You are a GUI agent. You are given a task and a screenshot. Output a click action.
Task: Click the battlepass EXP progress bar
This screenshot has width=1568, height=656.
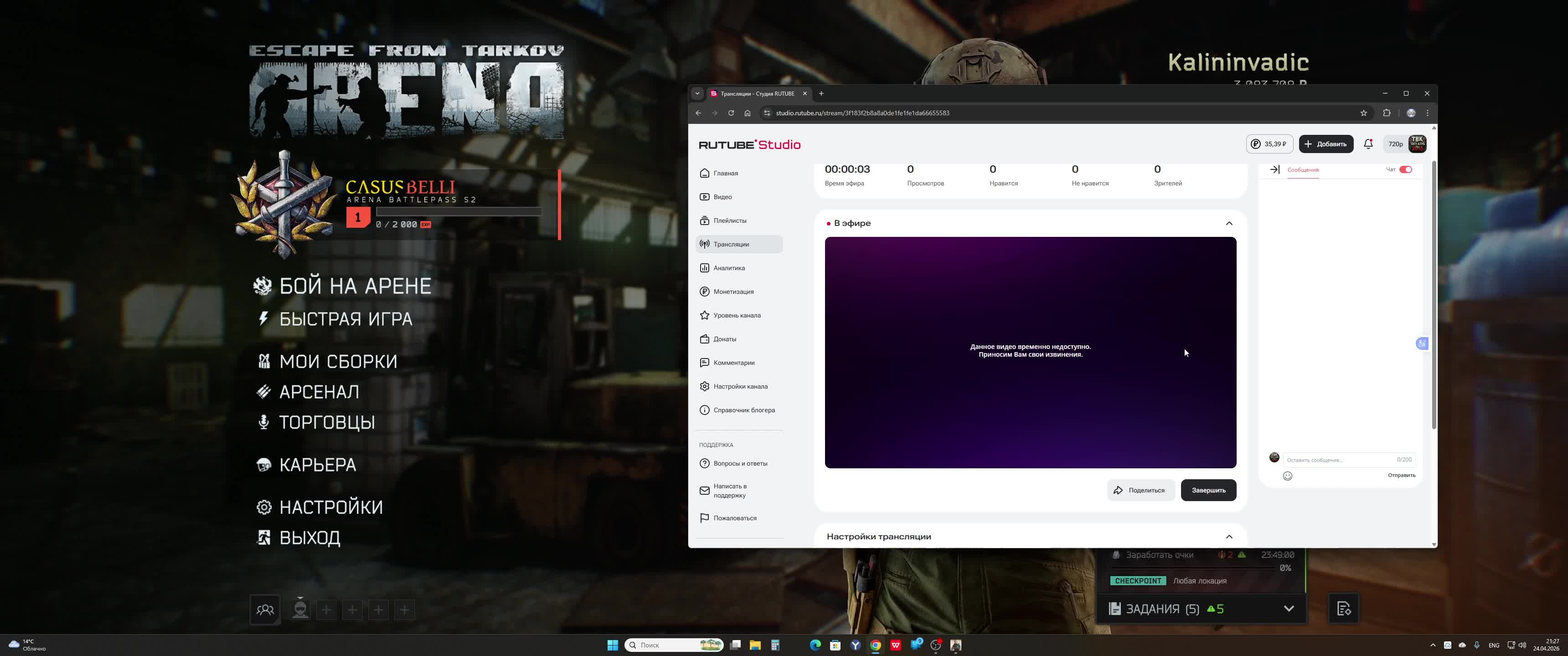coord(459,212)
